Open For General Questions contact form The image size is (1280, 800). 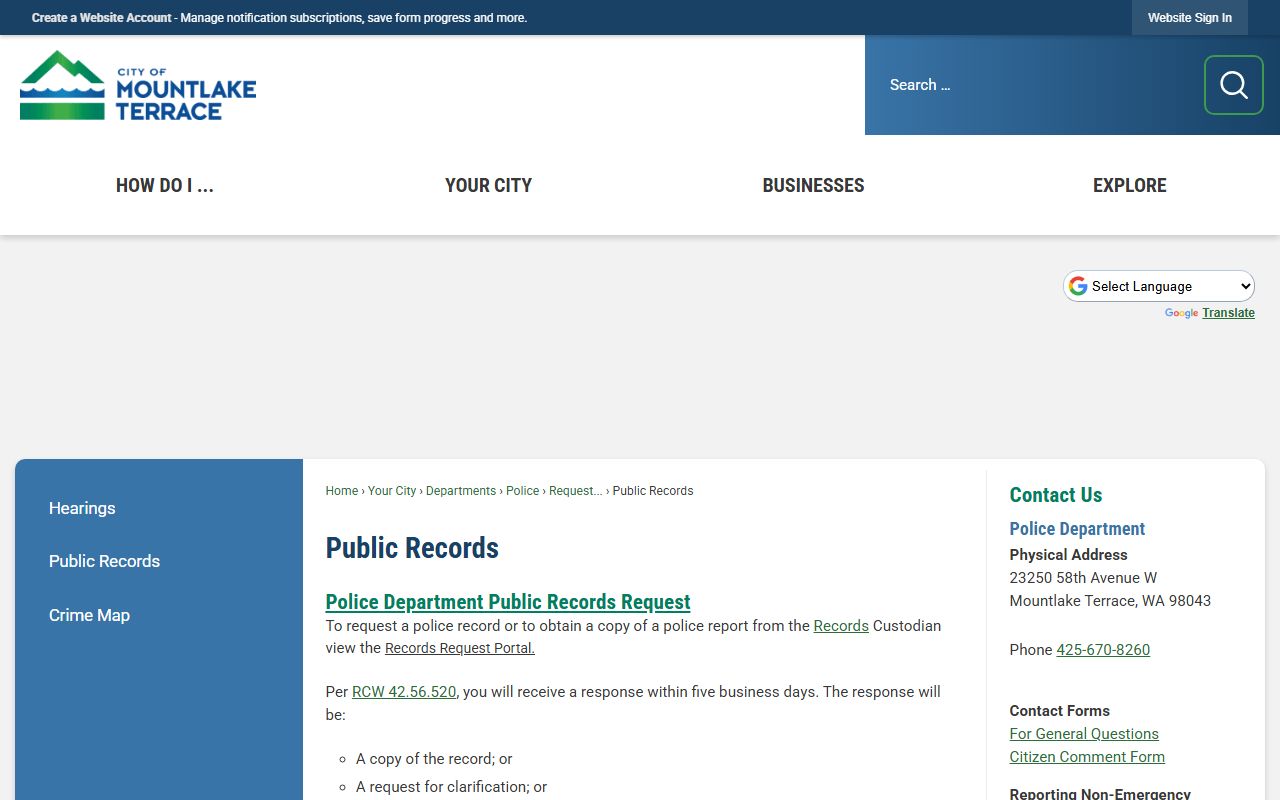1084,734
